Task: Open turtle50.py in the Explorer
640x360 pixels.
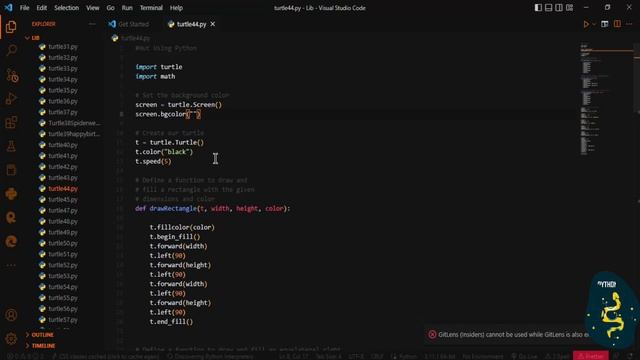Action: tap(63, 243)
